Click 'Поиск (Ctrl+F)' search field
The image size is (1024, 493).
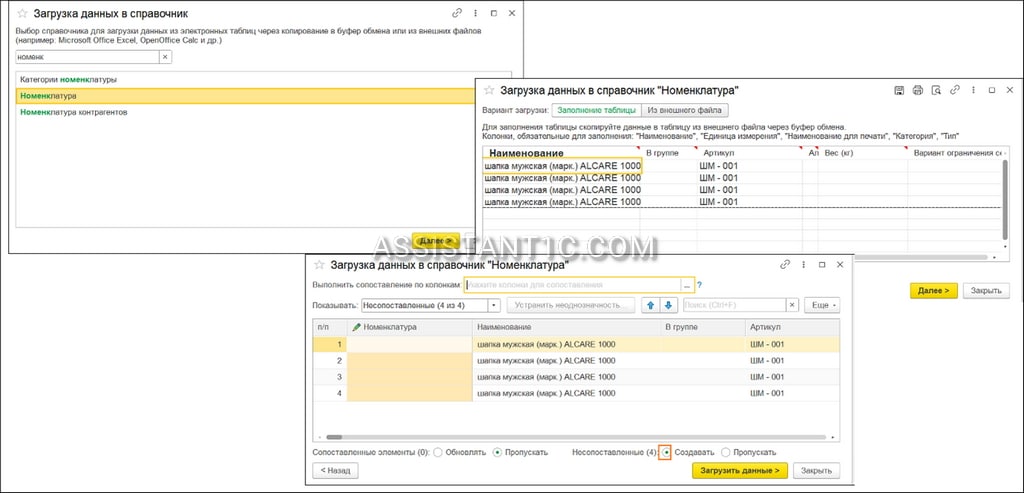(x=734, y=306)
